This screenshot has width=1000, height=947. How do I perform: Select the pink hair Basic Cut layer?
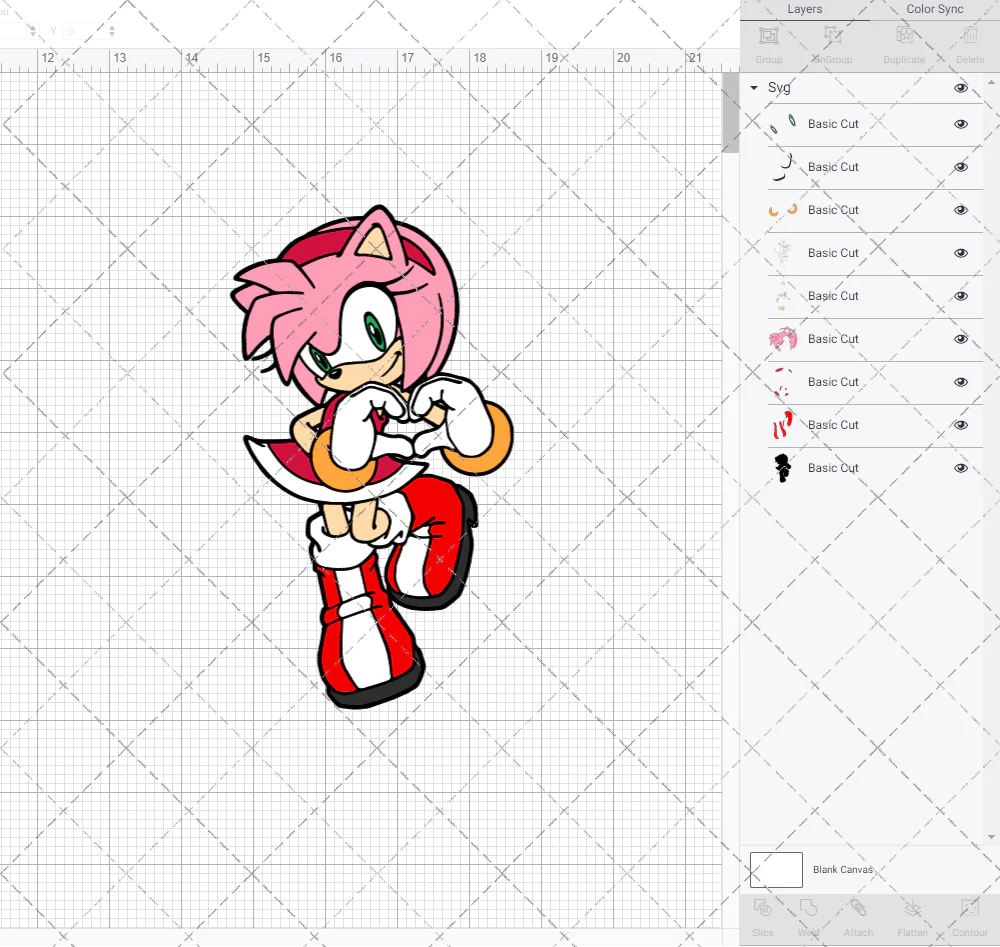pos(833,338)
